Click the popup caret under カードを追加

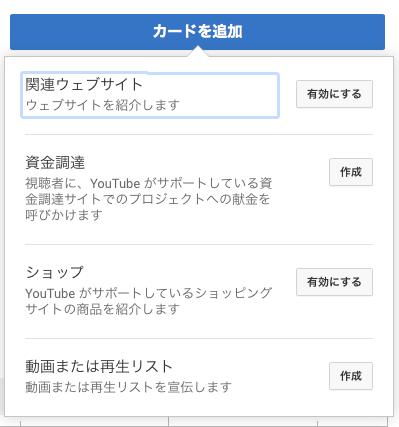(198, 52)
